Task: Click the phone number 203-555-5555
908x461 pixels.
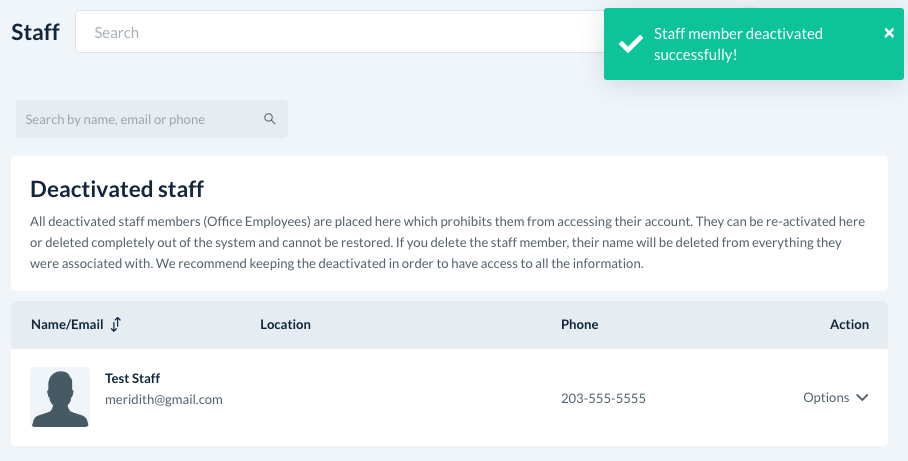Action: click(x=603, y=398)
